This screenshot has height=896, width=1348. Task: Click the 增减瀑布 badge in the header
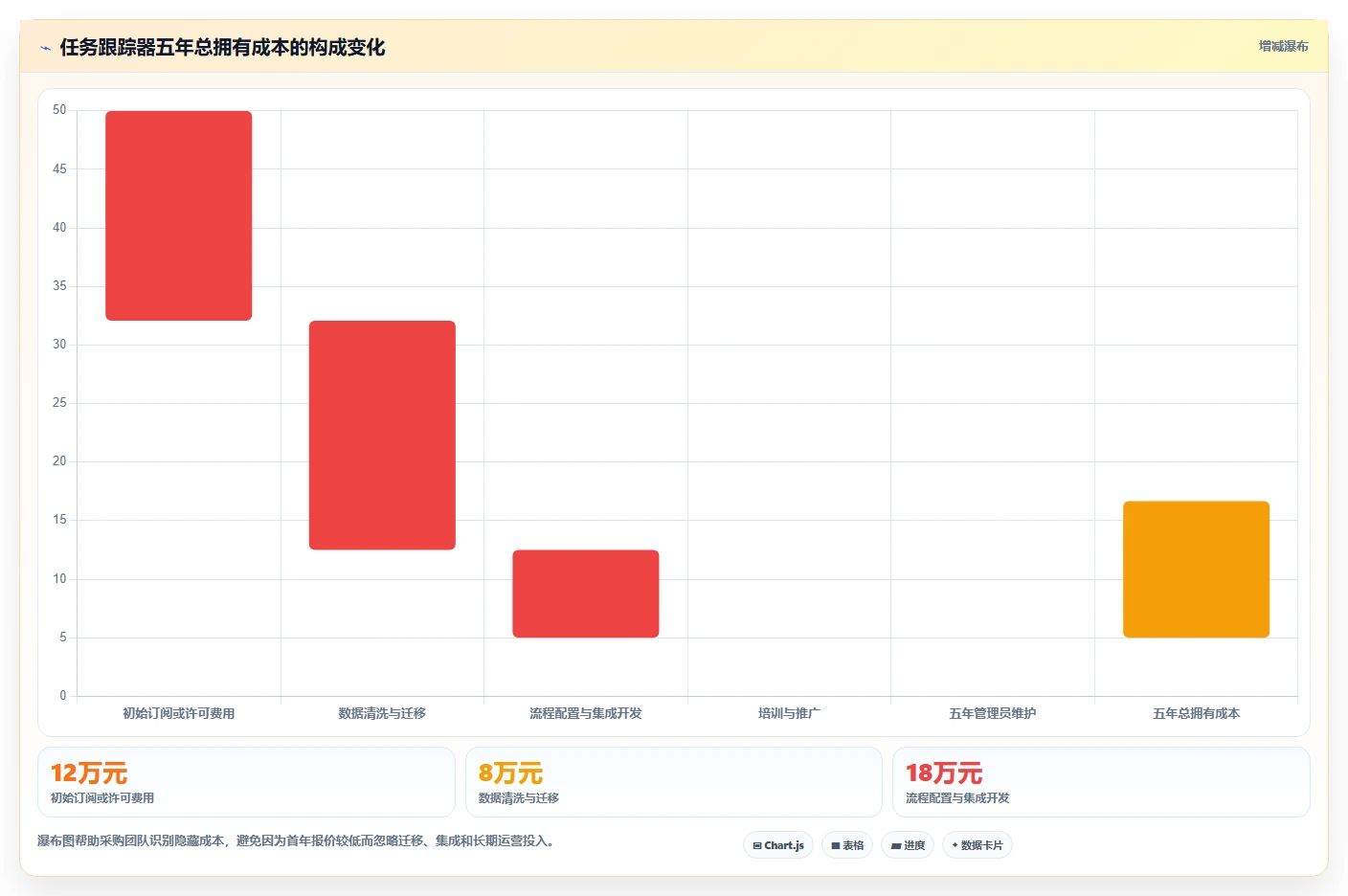point(1283,46)
